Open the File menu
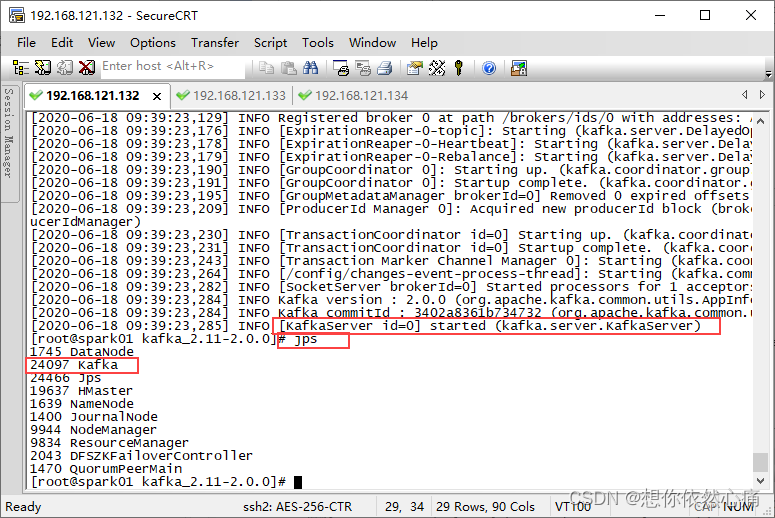This screenshot has width=775, height=518. pyautogui.click(x=26, y=43)
